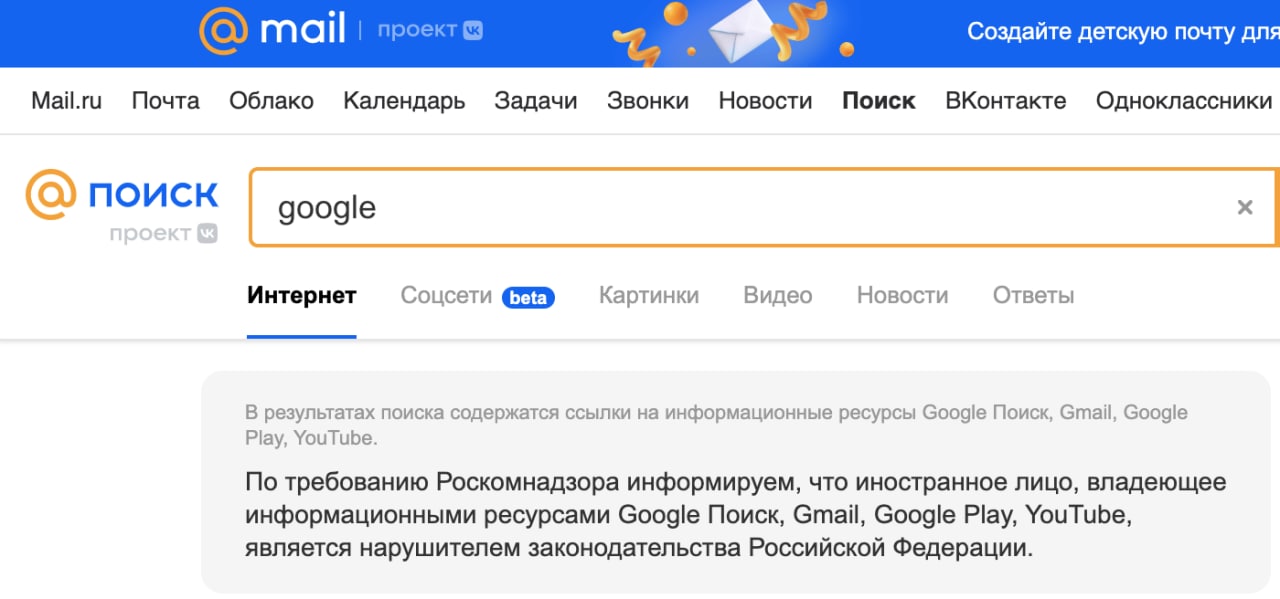Click the orange Поиск search logo
The width and height of the screenshot is (1280, 599).
coord(122,194)
